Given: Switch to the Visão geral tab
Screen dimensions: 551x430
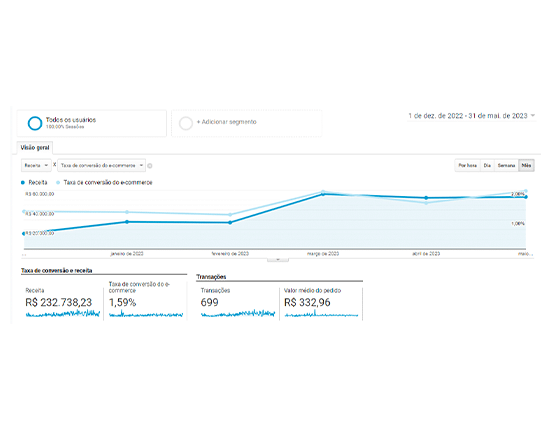Looking at the screenshot, I should [35, 148].
